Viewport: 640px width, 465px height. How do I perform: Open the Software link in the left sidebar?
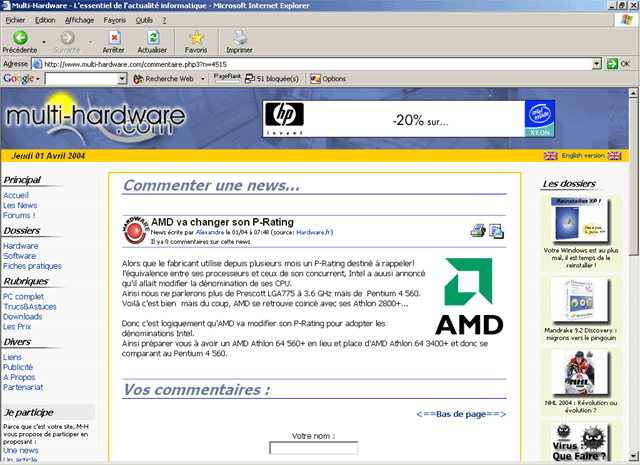tap(20, 256)
